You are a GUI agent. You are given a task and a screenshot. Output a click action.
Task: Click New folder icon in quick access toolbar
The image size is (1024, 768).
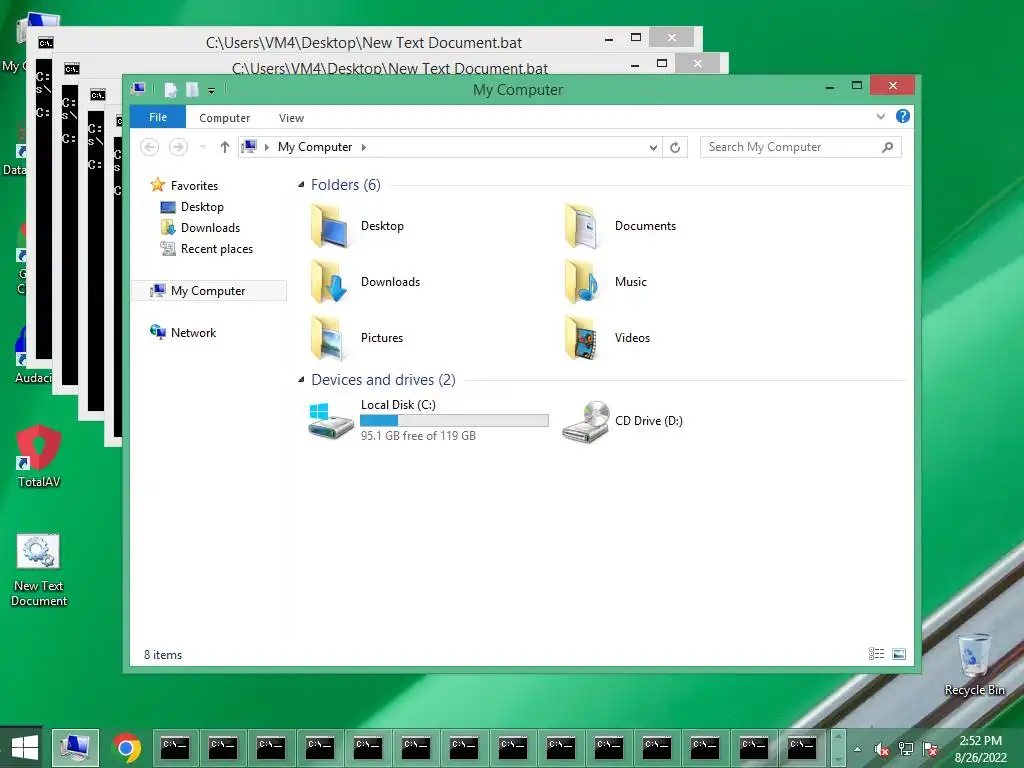tap(192, 89)
